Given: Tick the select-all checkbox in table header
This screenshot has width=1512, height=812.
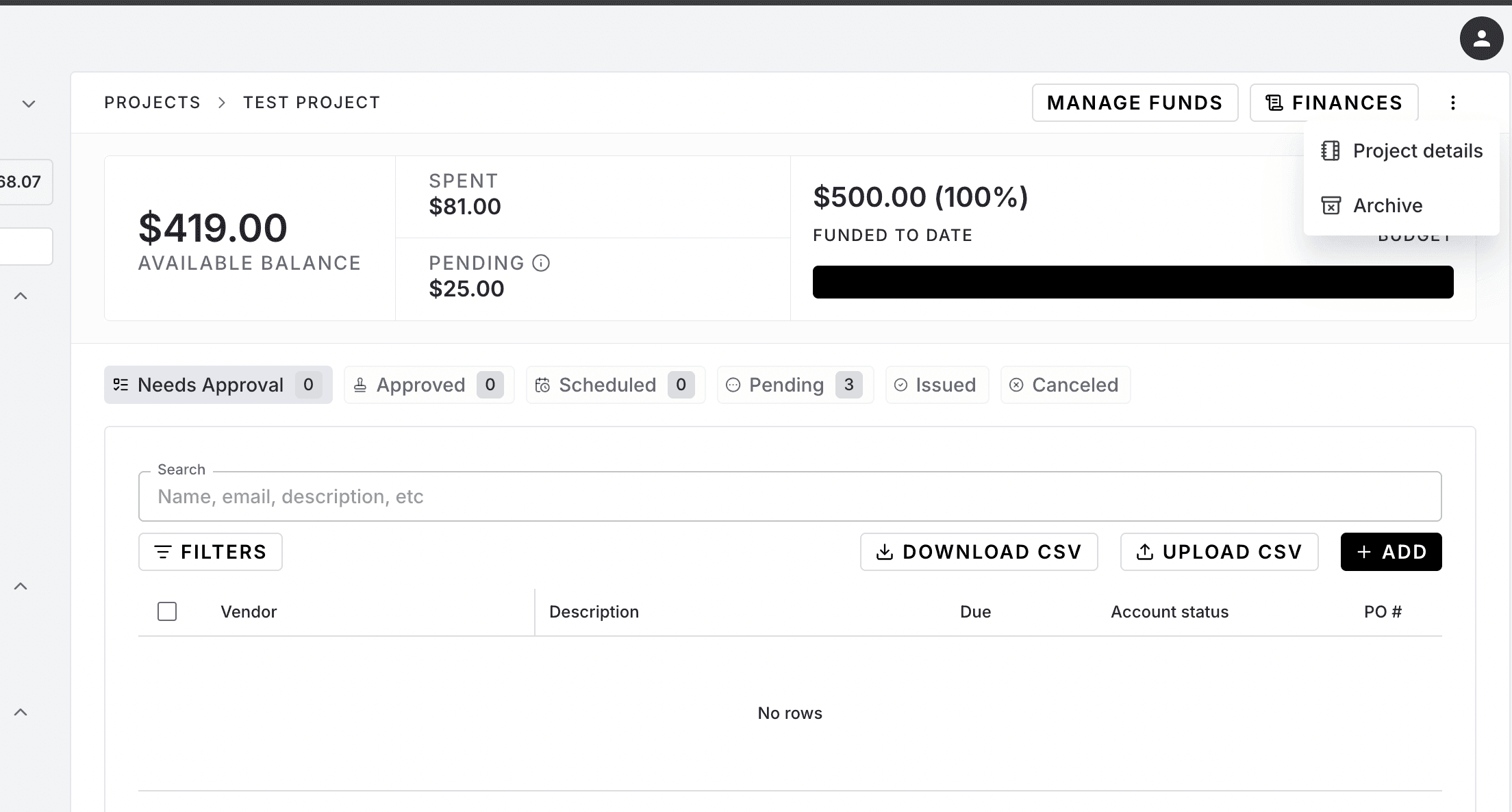Looking at the screenshot, I should pos(167,611).
